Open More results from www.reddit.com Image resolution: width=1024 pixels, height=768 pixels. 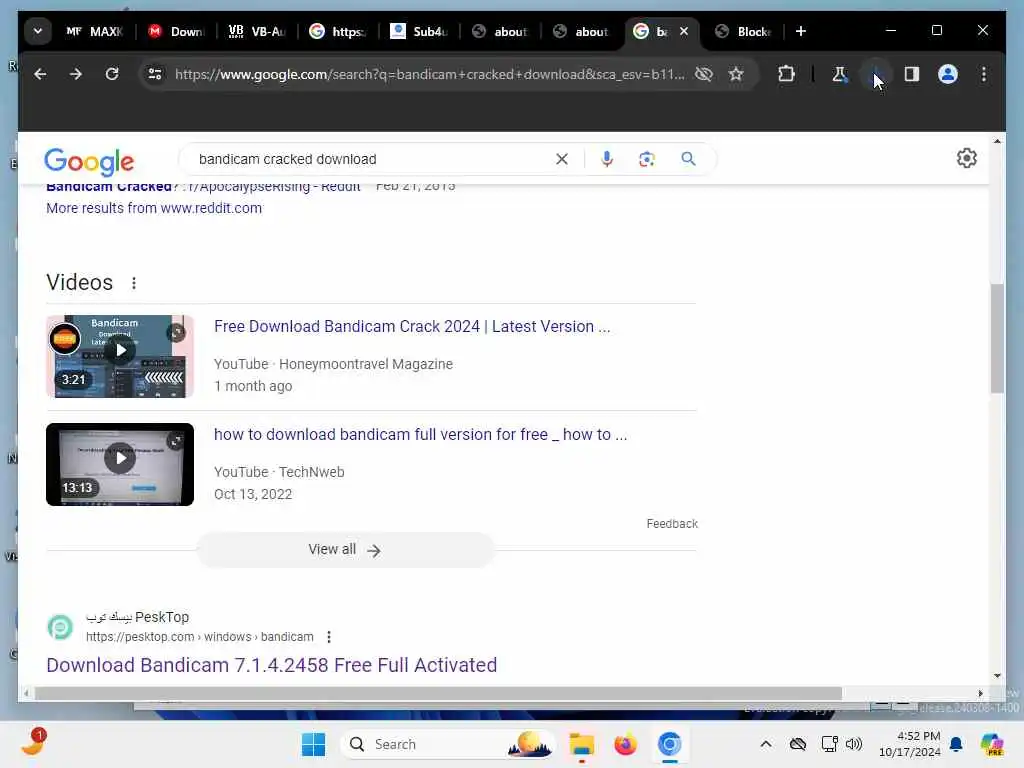tap(154, 208)
